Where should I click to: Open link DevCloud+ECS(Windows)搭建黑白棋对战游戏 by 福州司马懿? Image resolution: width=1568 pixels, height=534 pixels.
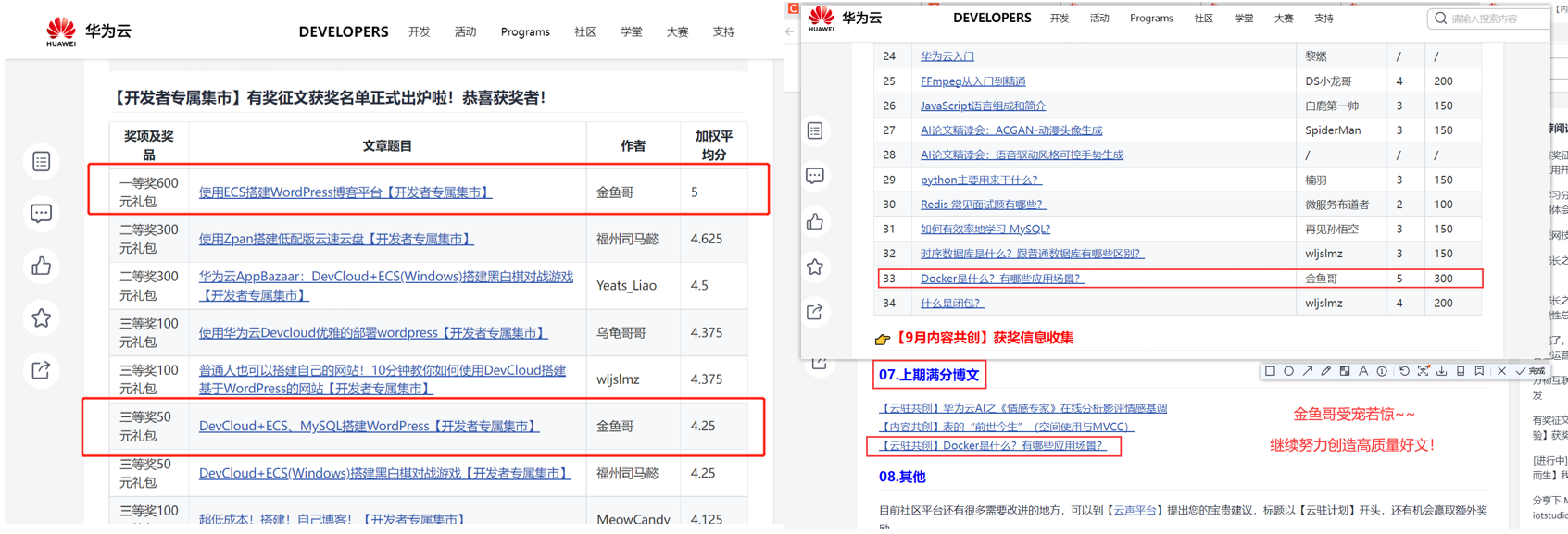(x=384, y=473)
